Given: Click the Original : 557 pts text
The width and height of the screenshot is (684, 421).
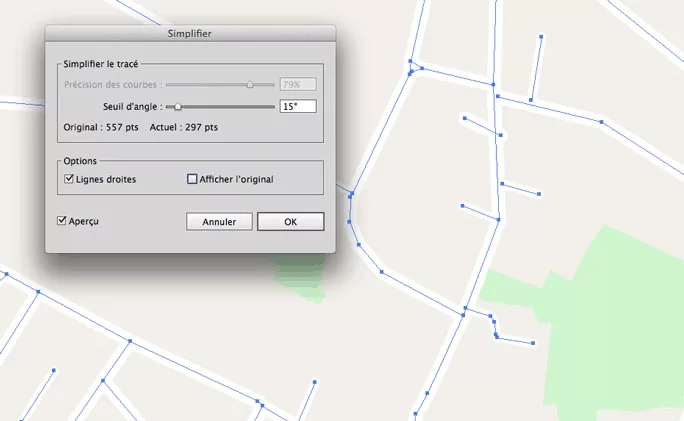Looking at the screenshot, I should pos(100,128).
